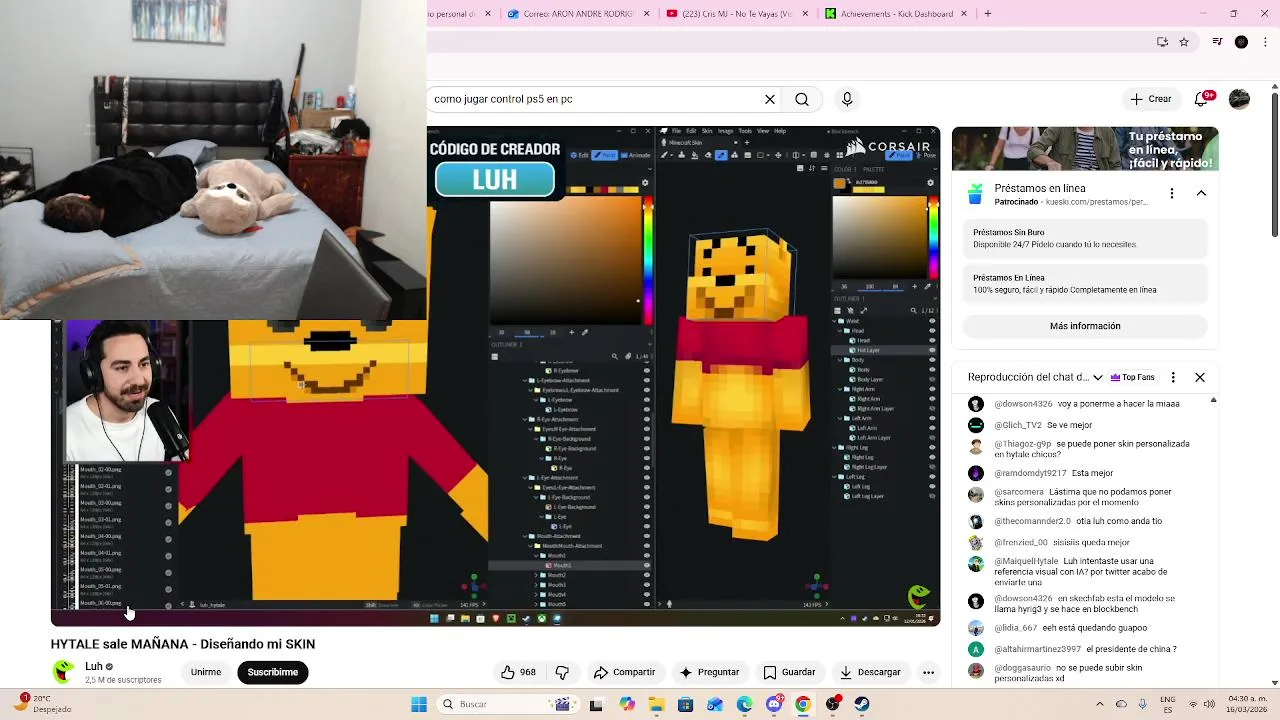Click the Descargar button

click(x=870, y=672)
